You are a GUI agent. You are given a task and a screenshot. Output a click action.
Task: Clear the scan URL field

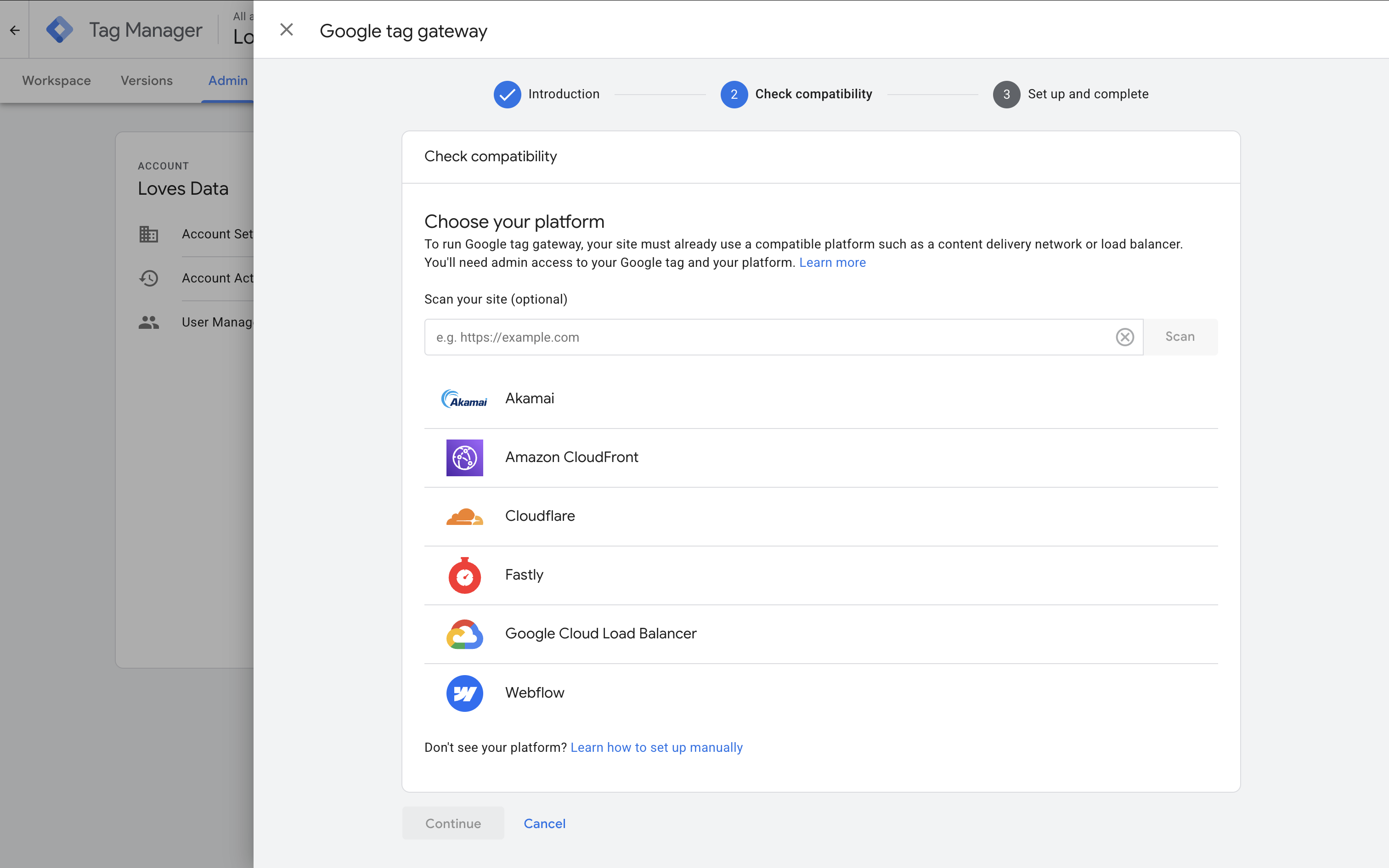tap(1124, 337)
